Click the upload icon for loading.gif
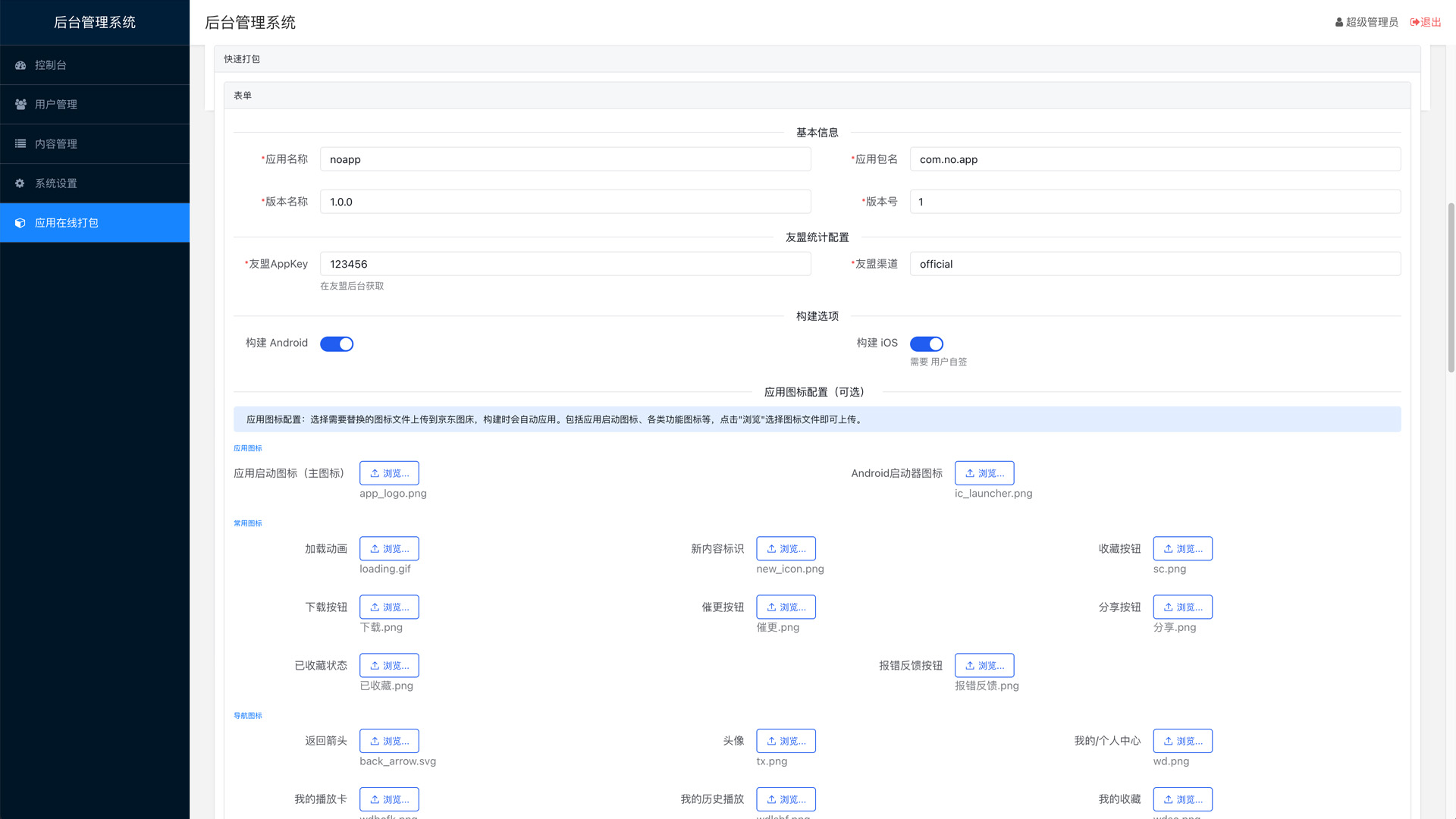The image size is (1456, 819). tap(375, 548)
